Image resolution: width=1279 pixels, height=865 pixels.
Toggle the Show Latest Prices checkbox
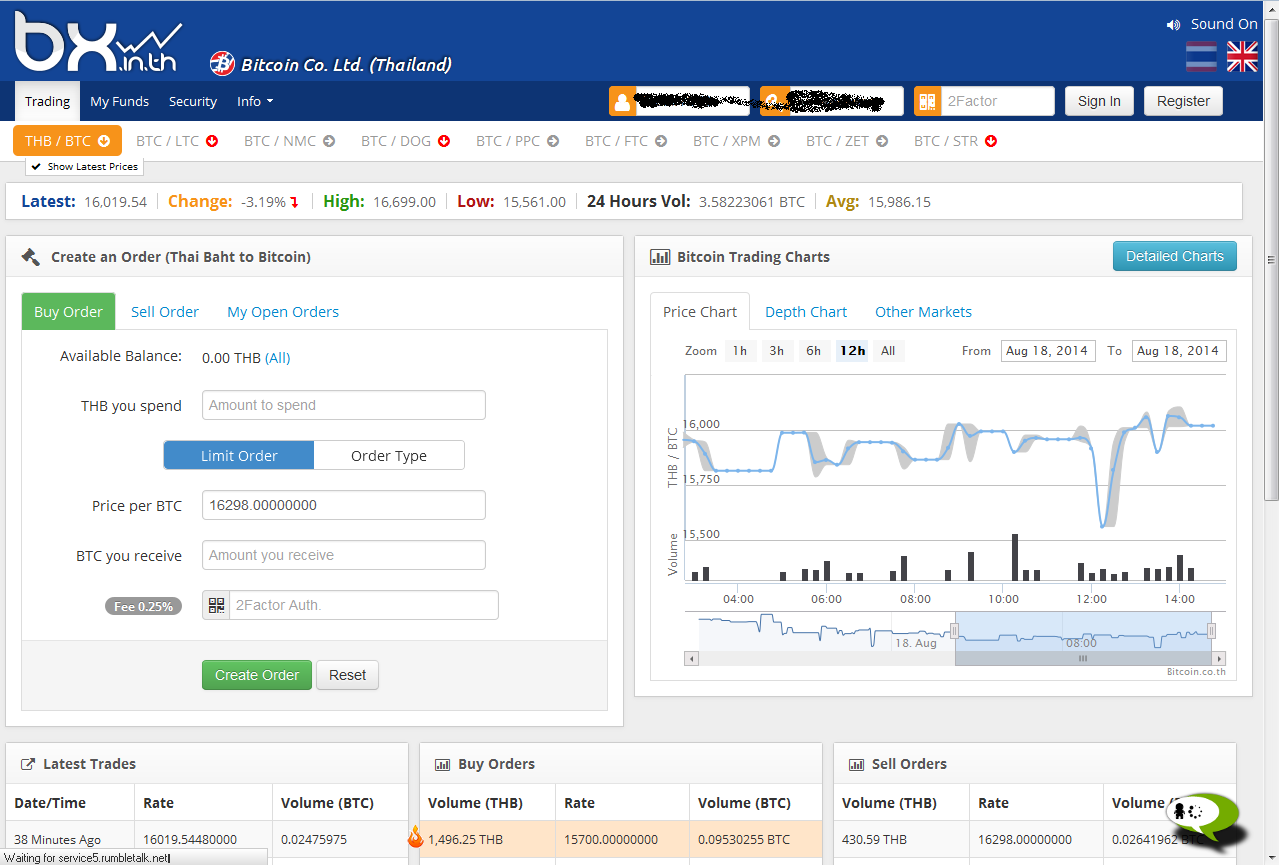35,167
